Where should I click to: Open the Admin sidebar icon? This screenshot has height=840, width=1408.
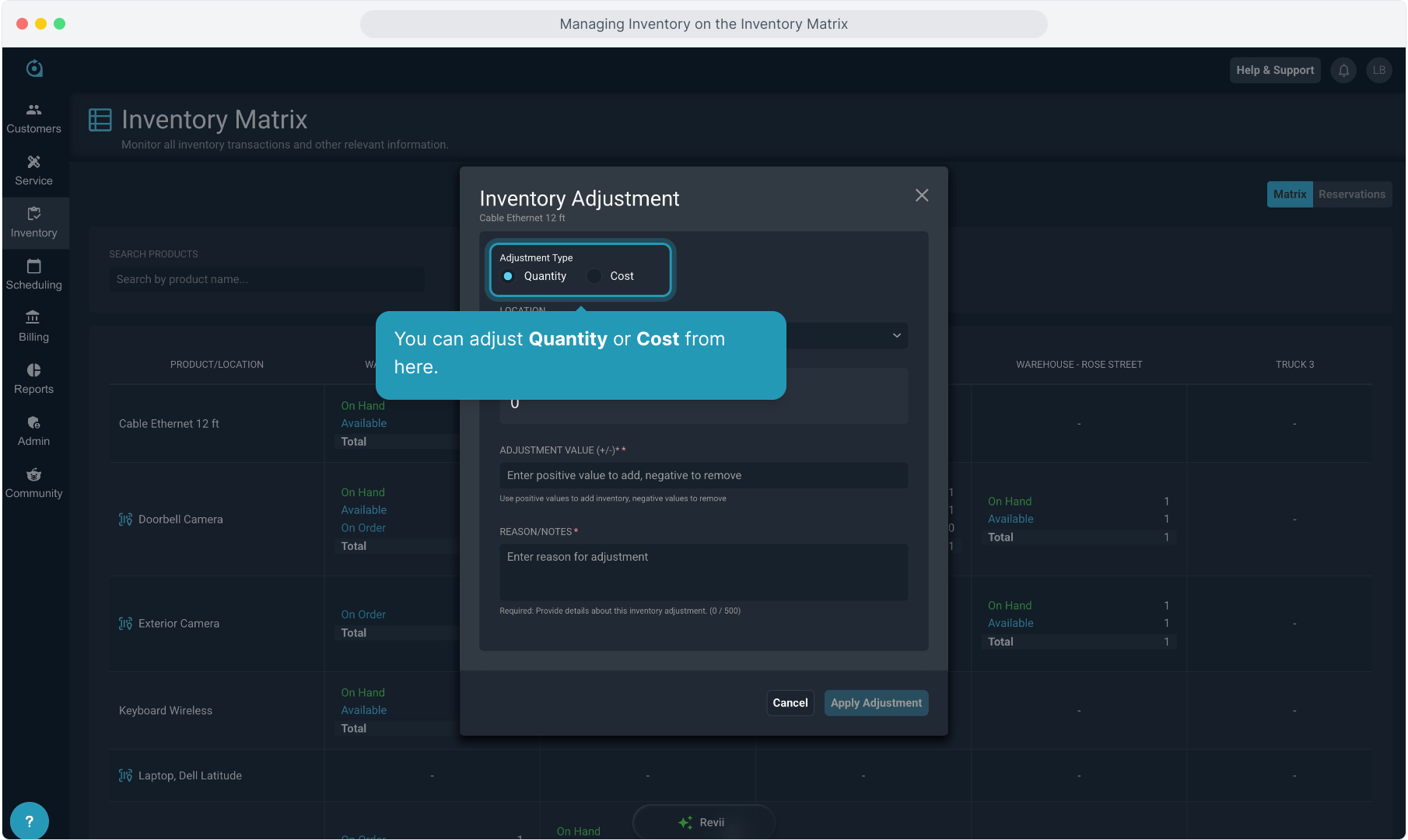(33, 422)
